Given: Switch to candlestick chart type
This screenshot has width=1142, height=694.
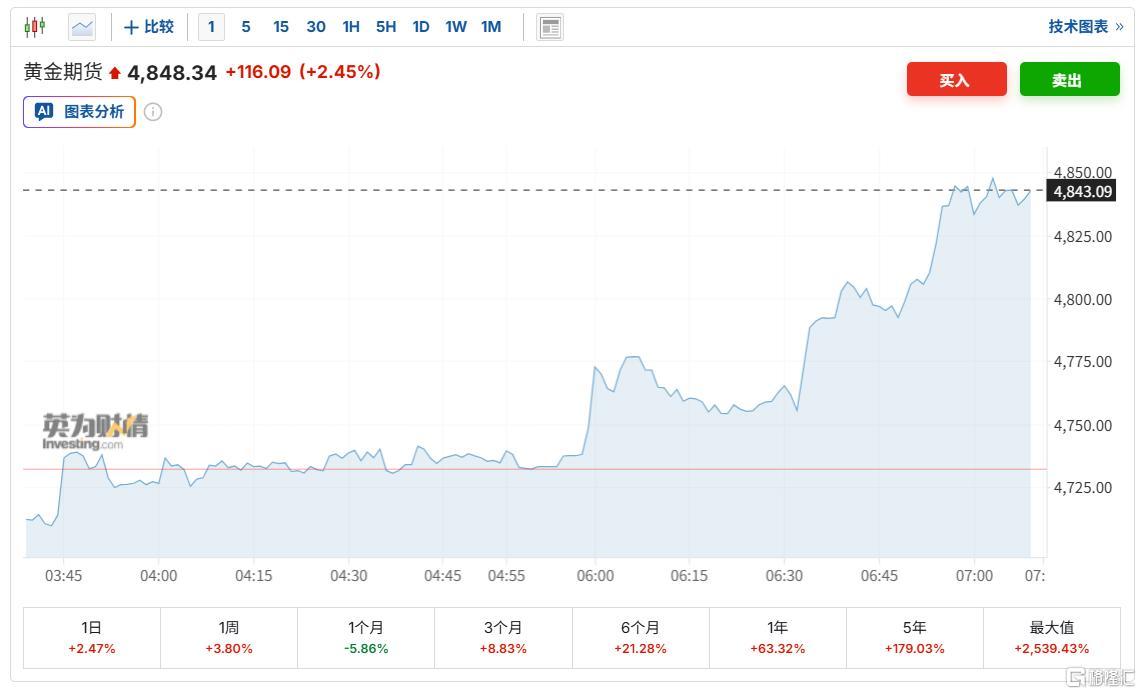Looking at the screenshot, I should tap(35, 27).
